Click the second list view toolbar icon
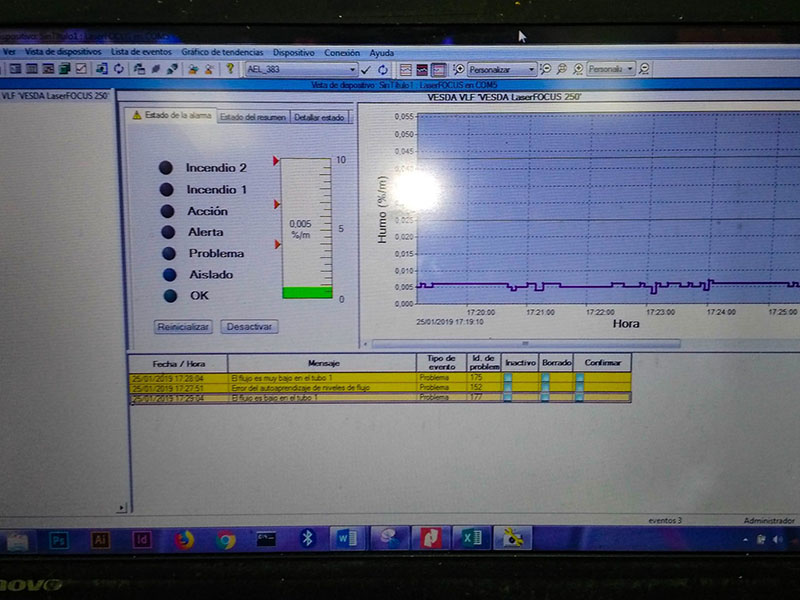Image resolution: width=800 pixels, height=600 pixels. (x=32, y=68)
